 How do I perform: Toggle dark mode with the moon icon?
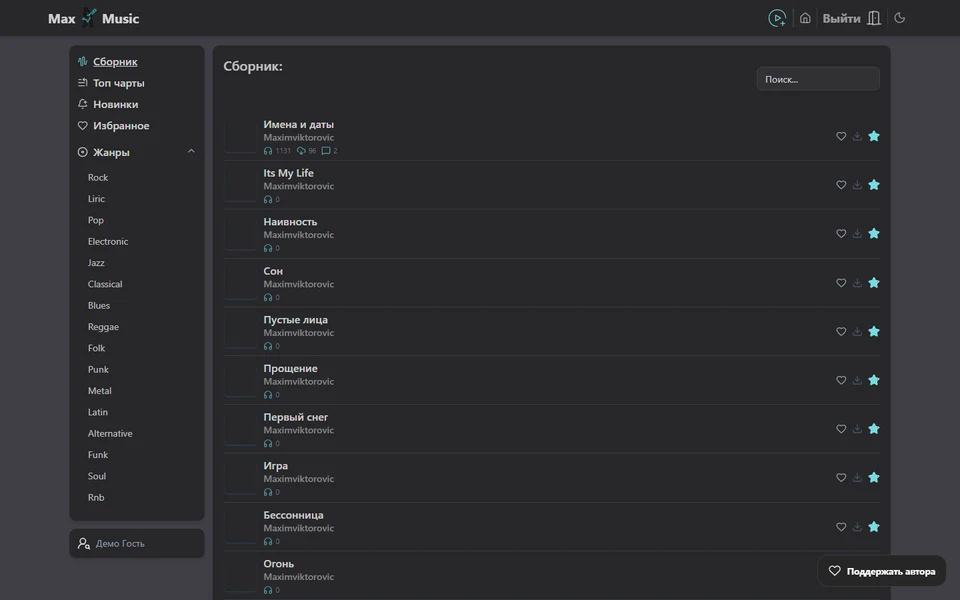pyautogui.click(x=899, y=18)
